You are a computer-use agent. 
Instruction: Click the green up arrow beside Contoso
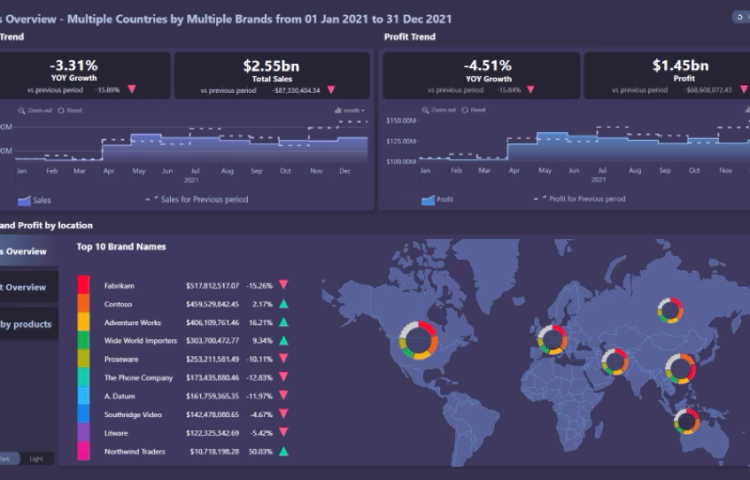284,304
